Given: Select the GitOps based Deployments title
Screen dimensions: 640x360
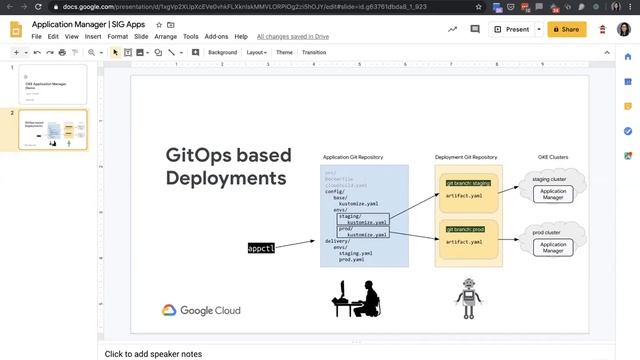Looking at the screenshot, I should 229,167.
